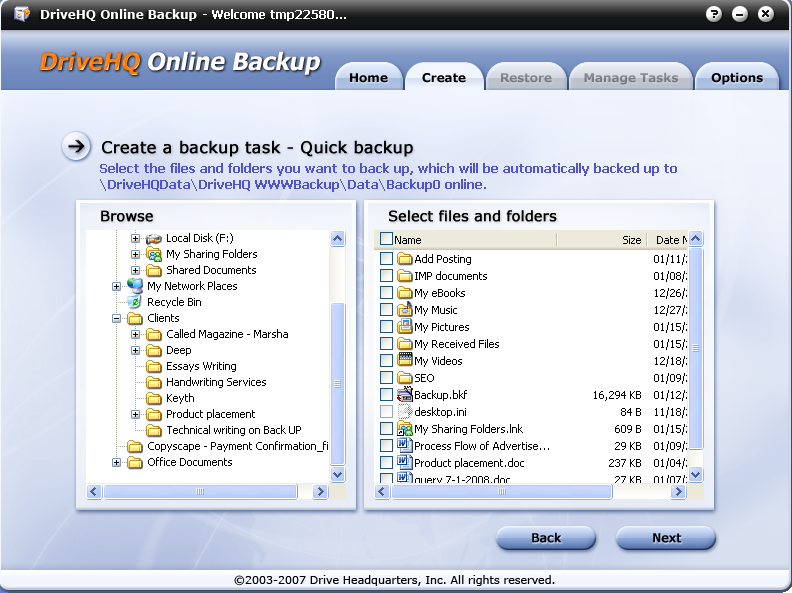
Task: Click the Recycle Bin icon
Action: [134, 302]
